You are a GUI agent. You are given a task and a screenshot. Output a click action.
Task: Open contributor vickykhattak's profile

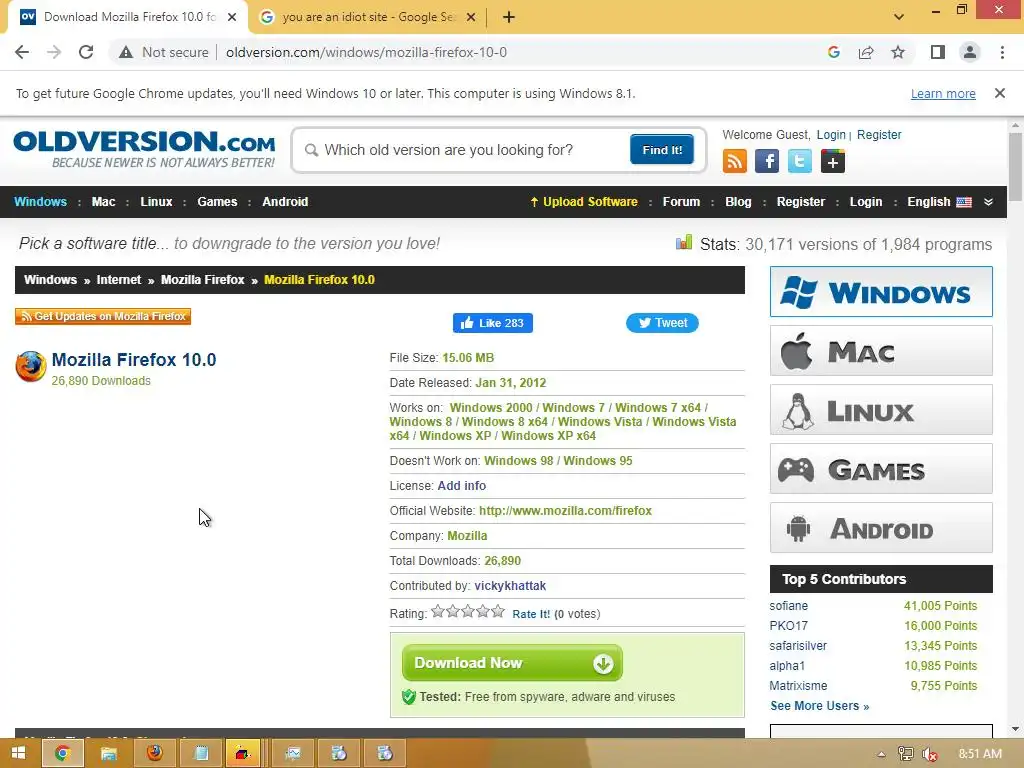tap(510, 586)
